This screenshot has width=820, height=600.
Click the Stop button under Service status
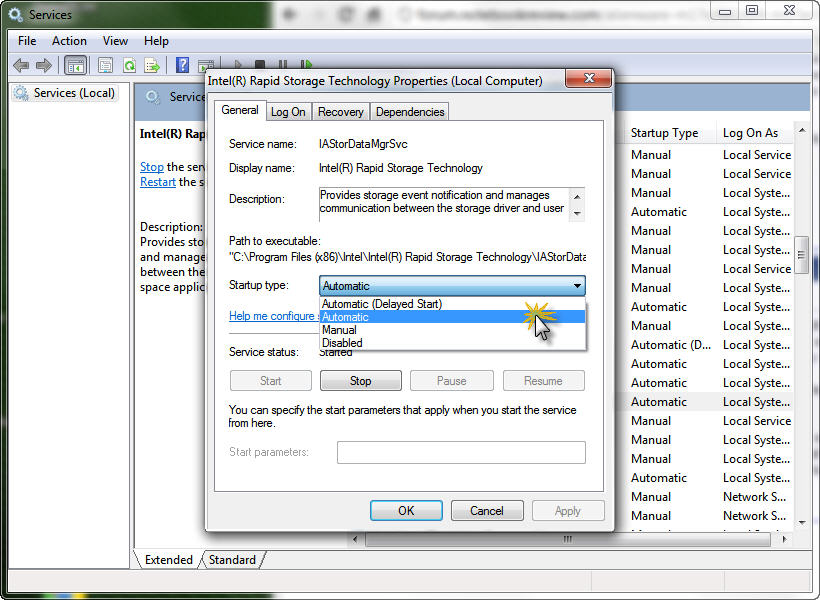(x=361, y=381)
